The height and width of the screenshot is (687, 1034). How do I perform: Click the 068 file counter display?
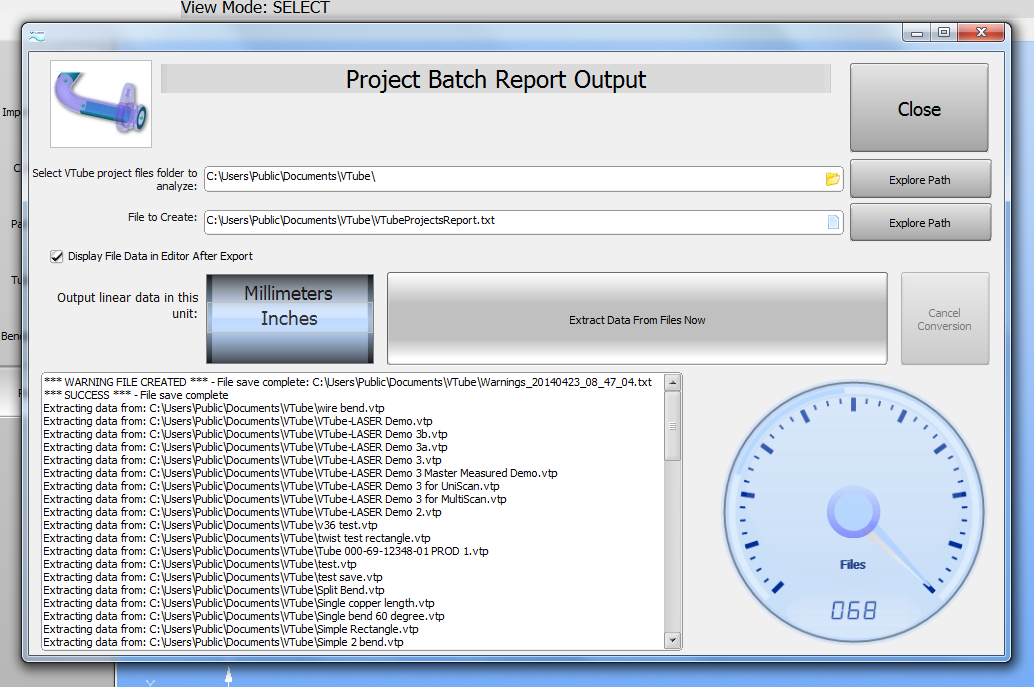coord(853,610)
